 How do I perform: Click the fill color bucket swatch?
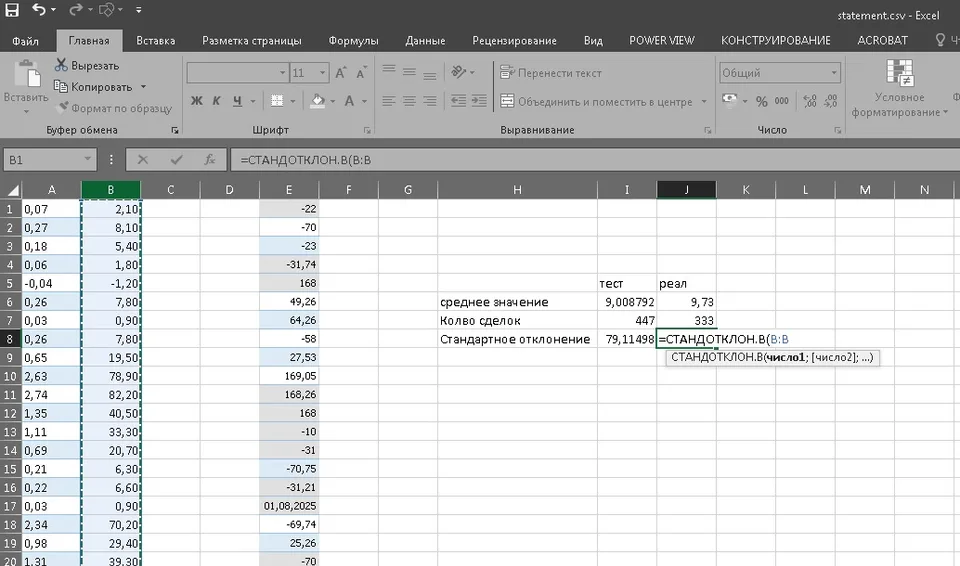318,101
